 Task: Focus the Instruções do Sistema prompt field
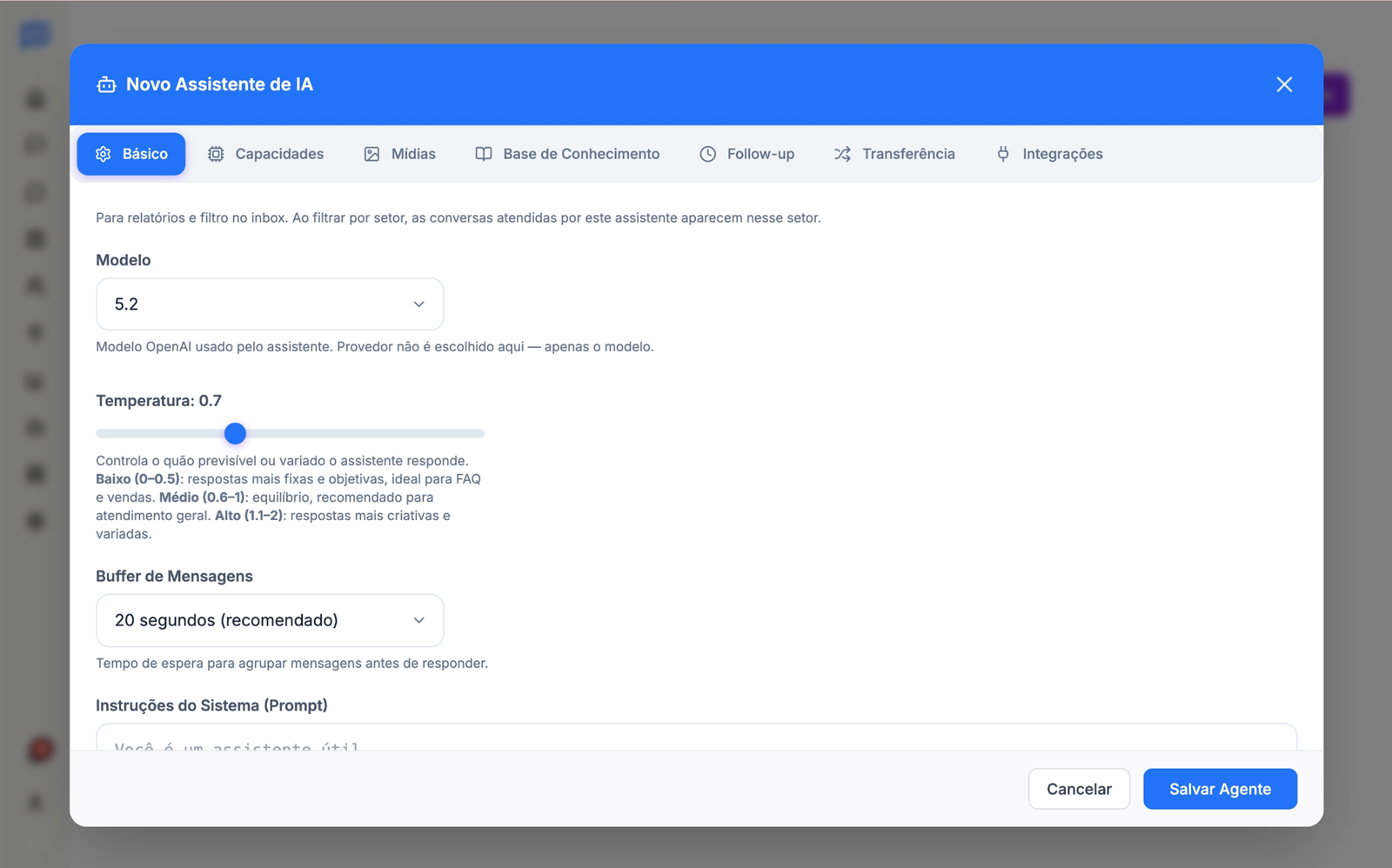pos(696,739)
